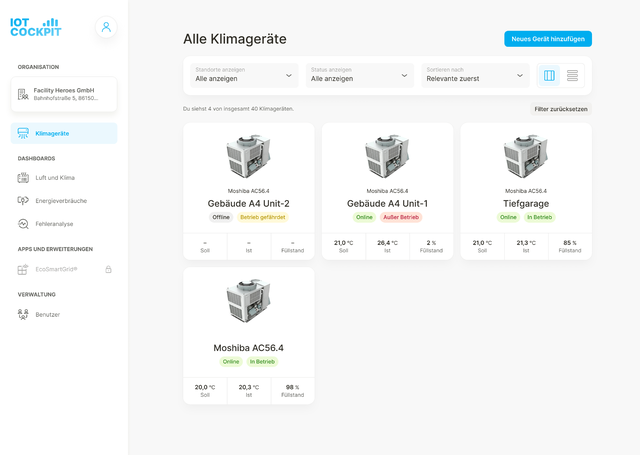The image size is (640, 455).
Task: Click In Betrieb badge on Moshiba card
Action: [x=262, y=362]
